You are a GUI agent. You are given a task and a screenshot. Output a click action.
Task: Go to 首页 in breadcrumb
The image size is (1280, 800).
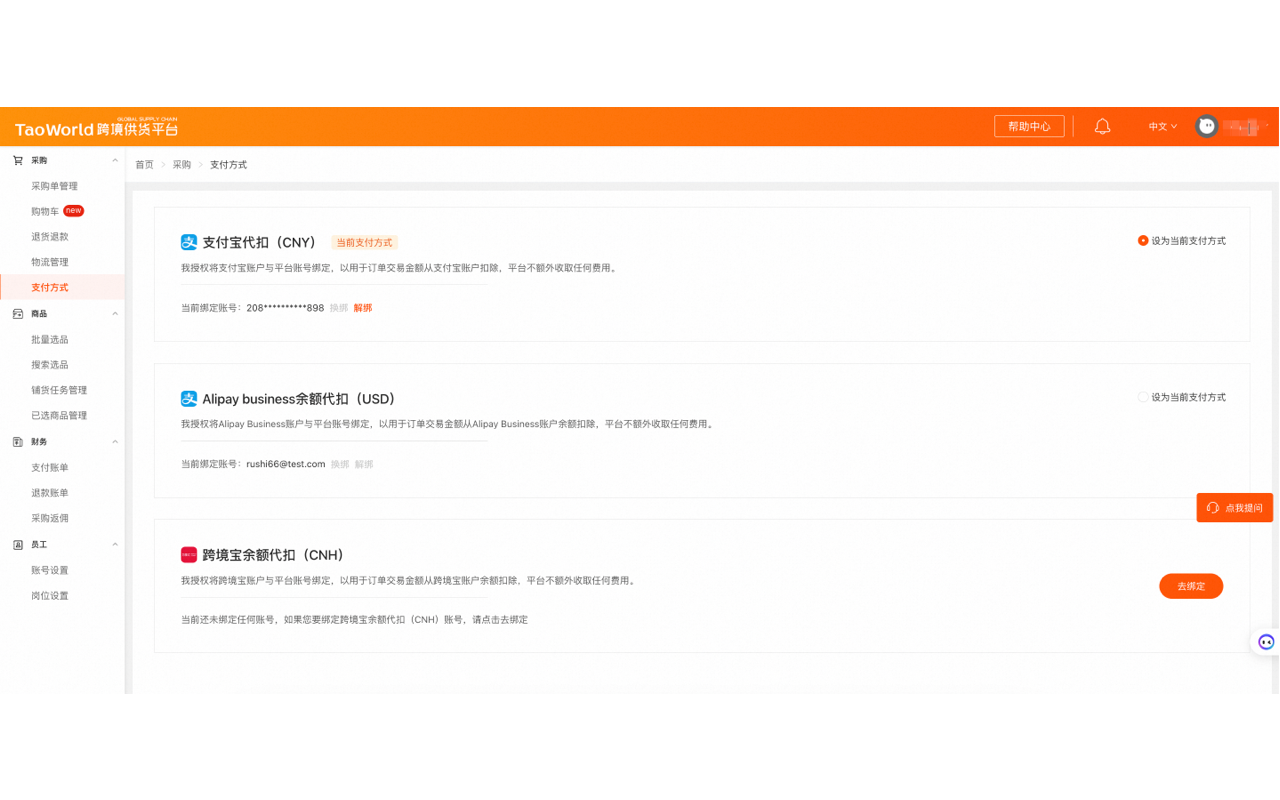click(x=145, y=165)
